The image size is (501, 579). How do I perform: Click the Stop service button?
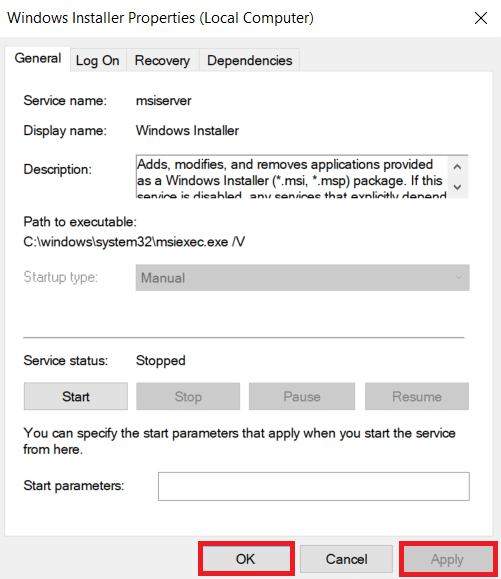(x=188, y=397)
